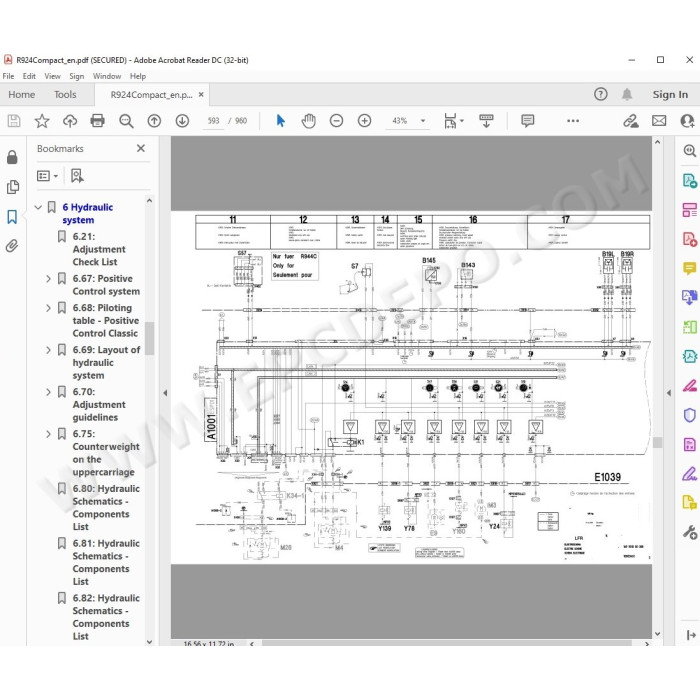Open more tools ellipsis
The image size is (700, 700).
click(573, 121)
